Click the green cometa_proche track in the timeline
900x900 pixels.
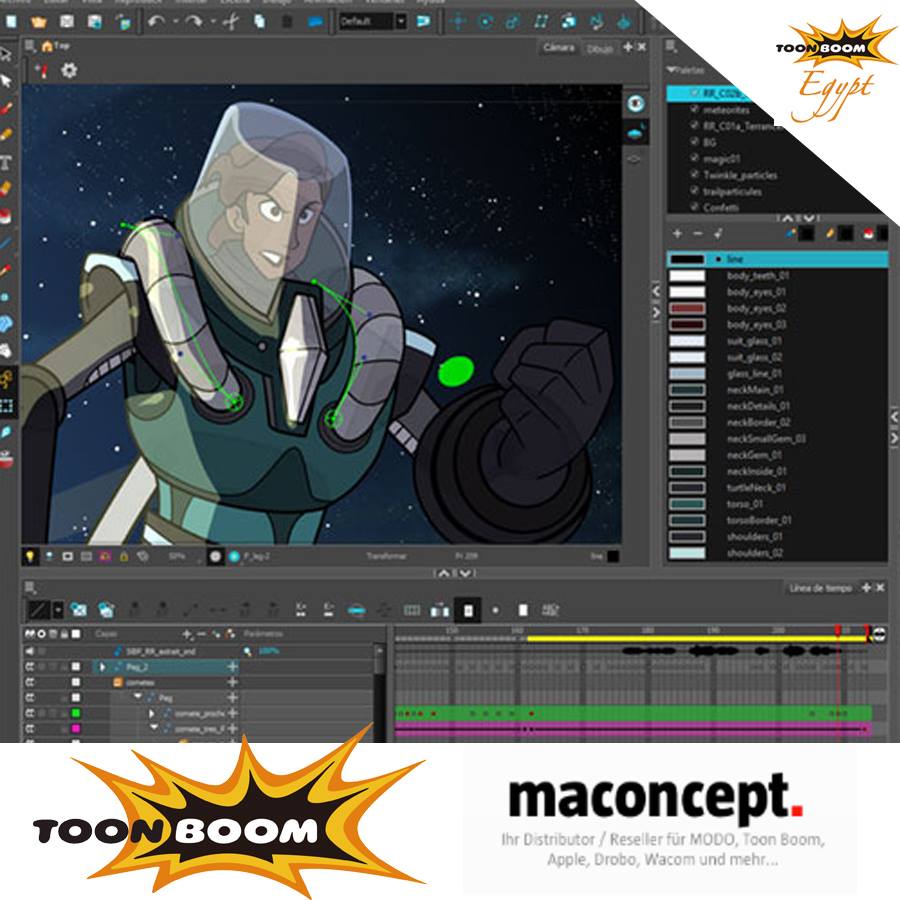pyautogui.click(x=633, y=713)
